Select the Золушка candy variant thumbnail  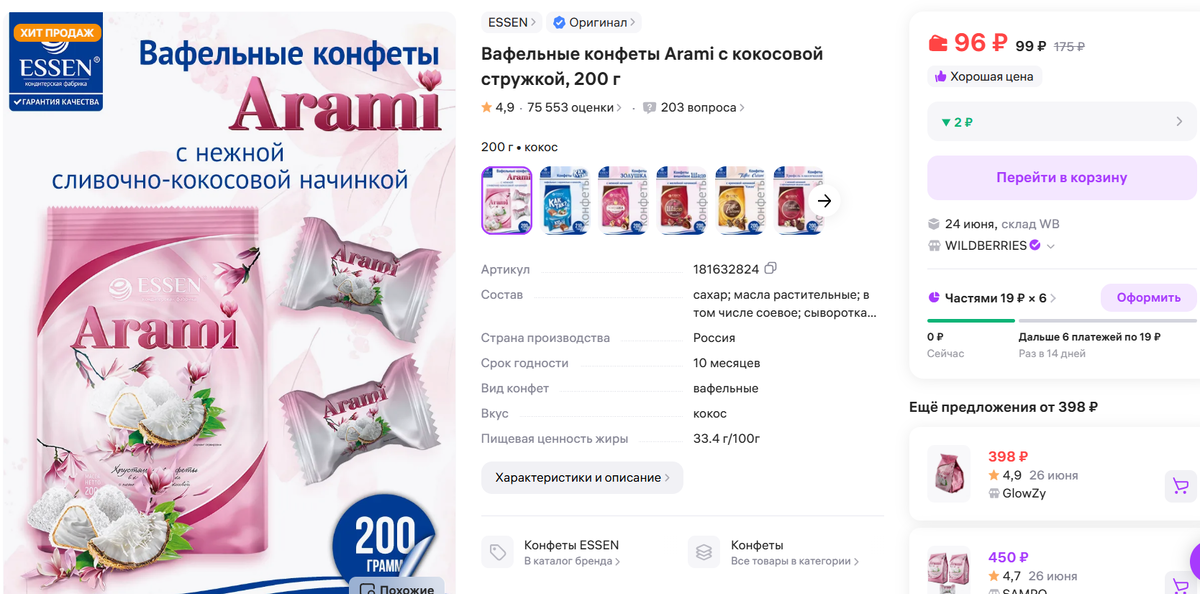[623, 201]
